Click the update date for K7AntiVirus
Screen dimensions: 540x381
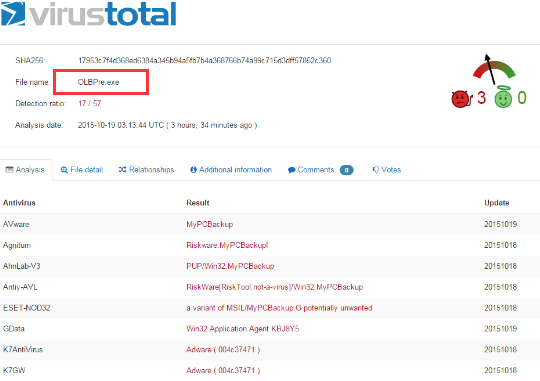[500, 350]
